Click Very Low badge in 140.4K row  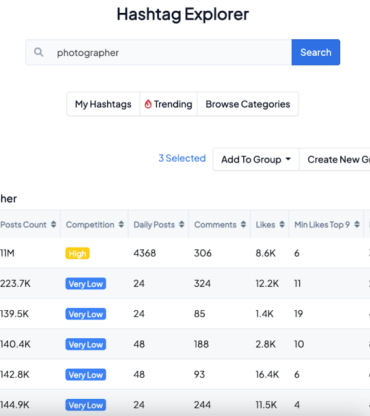click(x=86, y=344)
